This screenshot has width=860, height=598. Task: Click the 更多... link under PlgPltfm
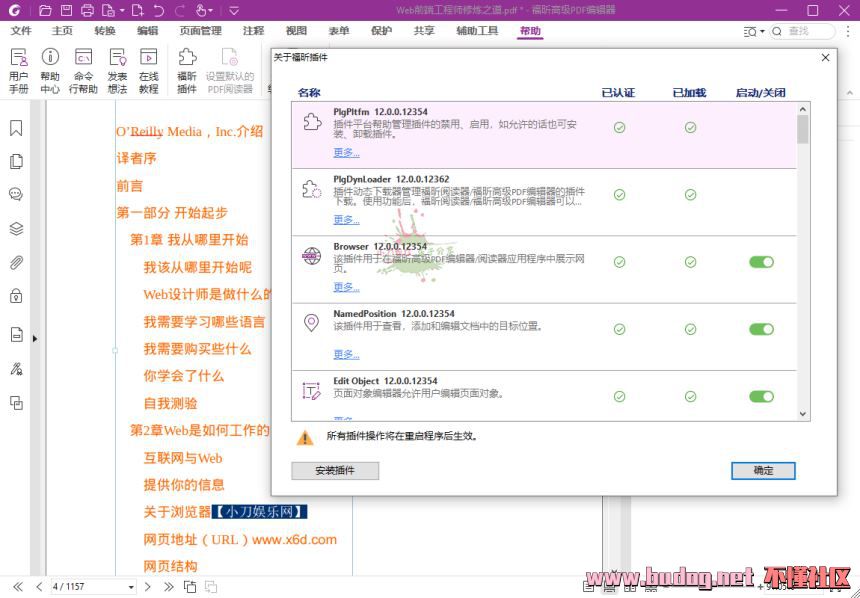[346, 153]
